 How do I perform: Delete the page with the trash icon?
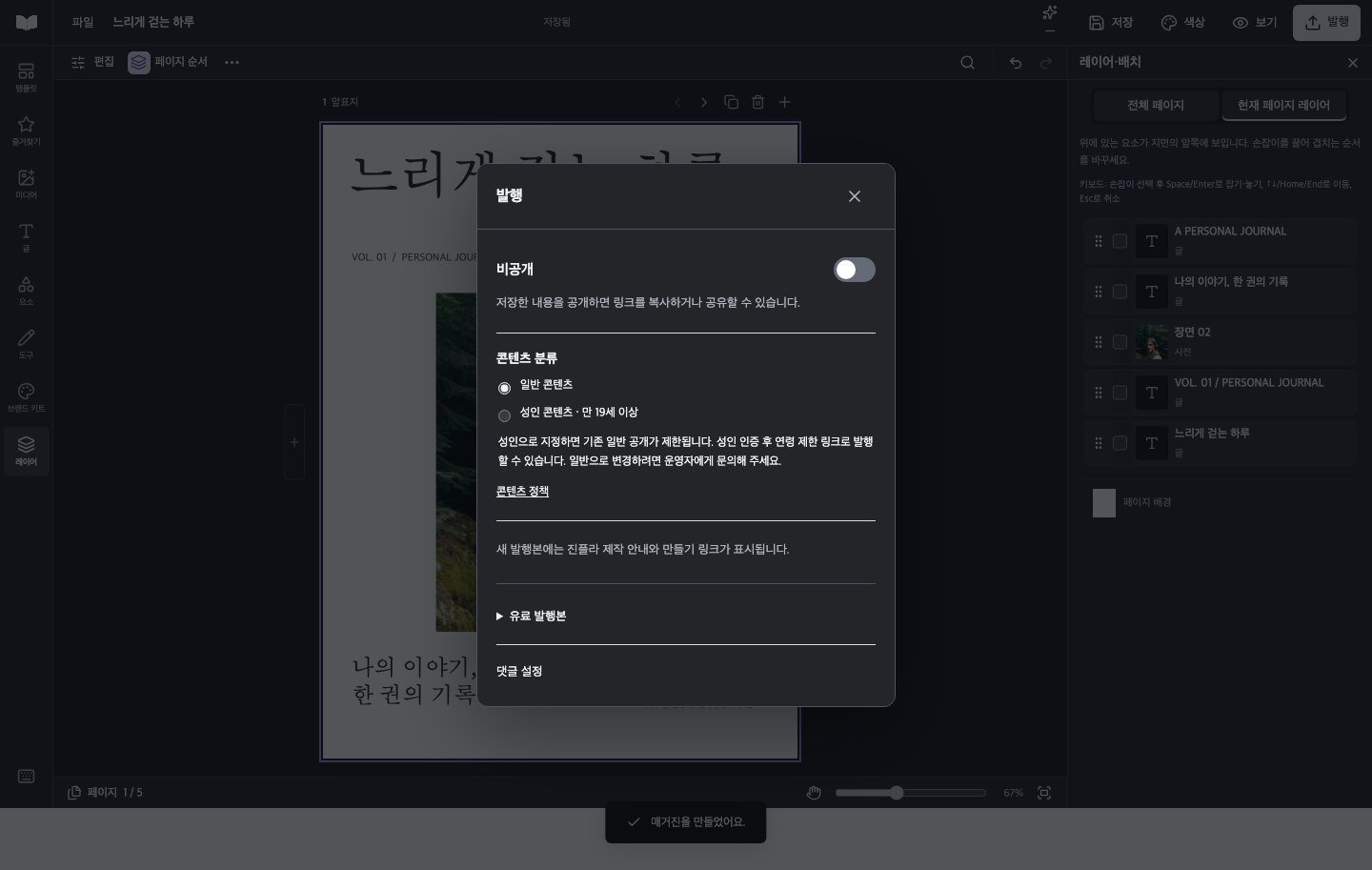[x=757, y=102]
